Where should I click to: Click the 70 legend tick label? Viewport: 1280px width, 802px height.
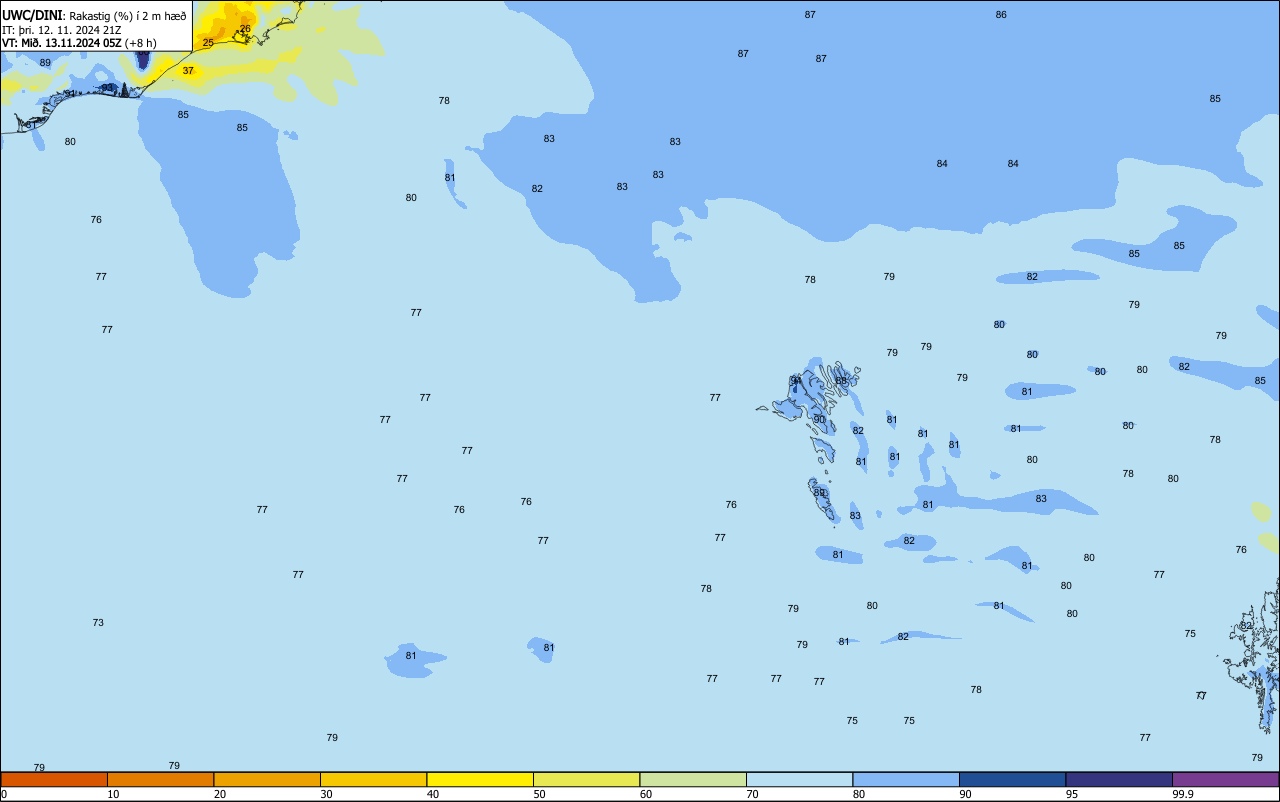tap(752, 794)
